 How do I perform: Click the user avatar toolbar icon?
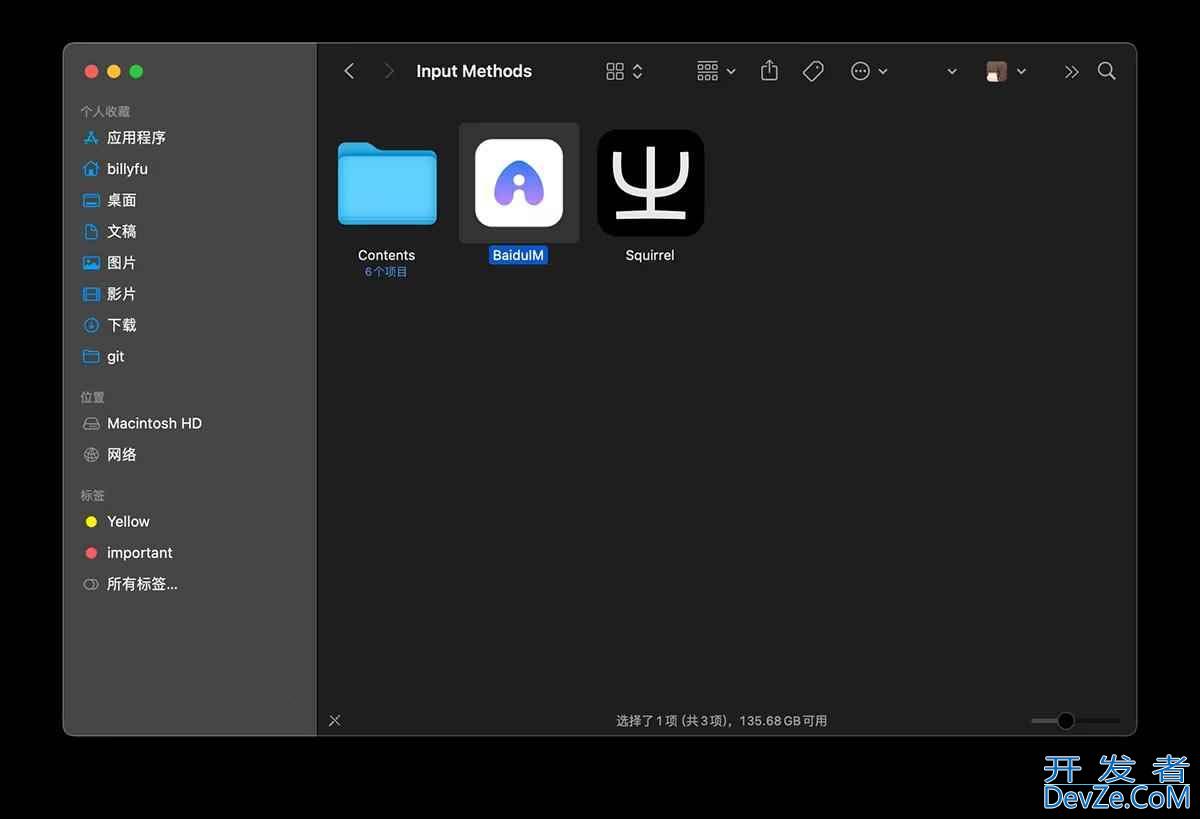click(996, 71)
